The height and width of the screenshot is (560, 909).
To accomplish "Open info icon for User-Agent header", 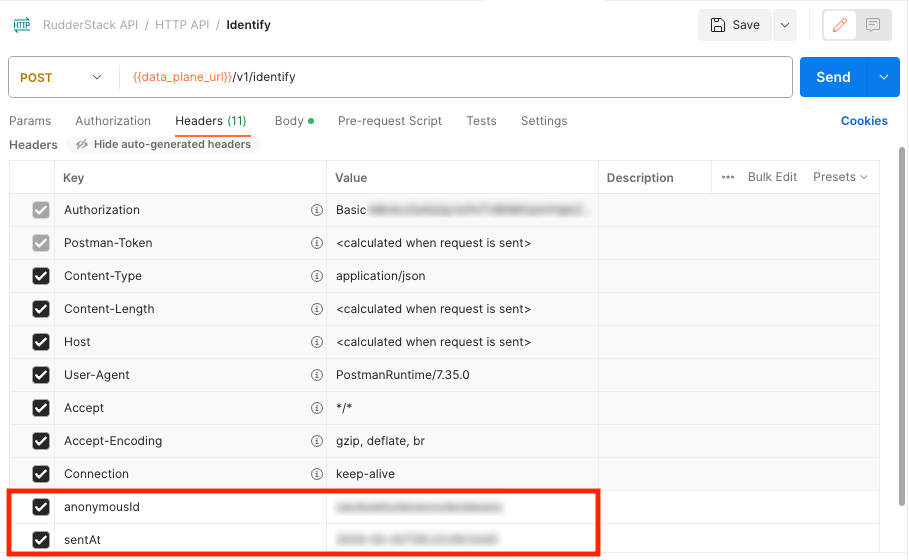I will tap(317, 375).
